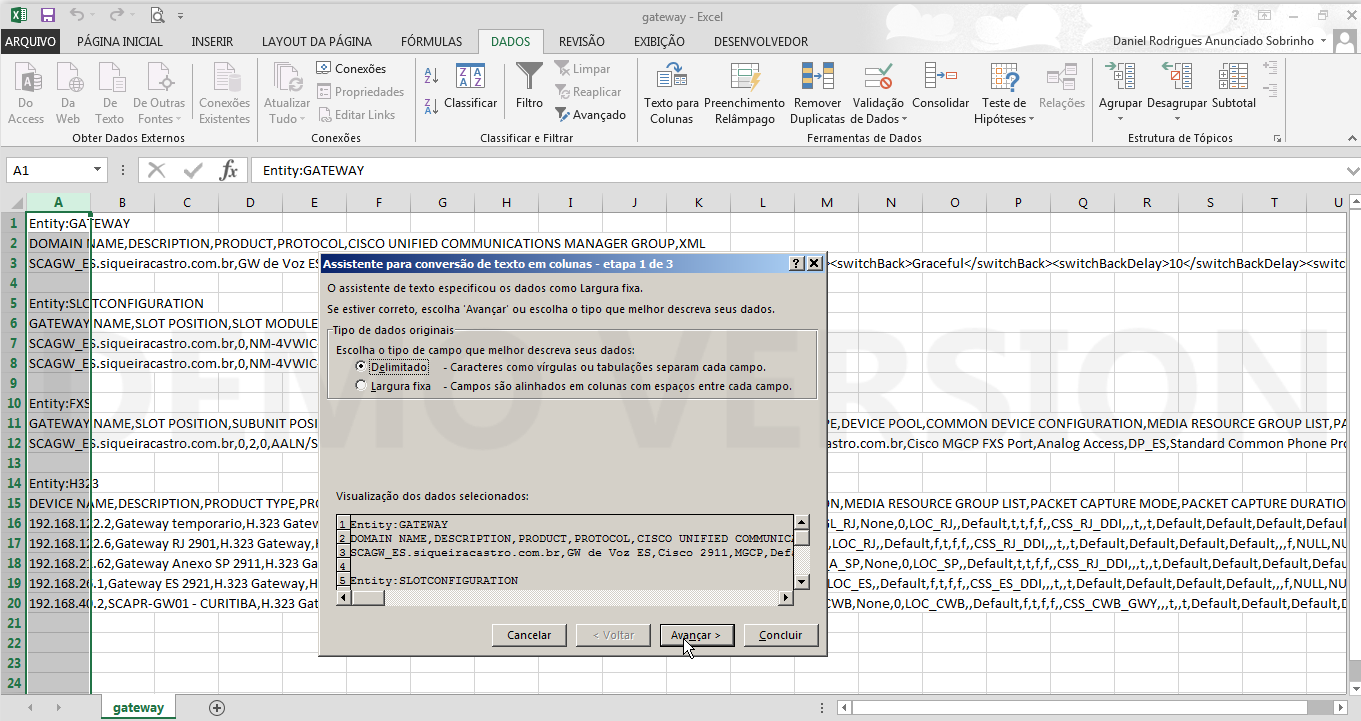1361x721 pixels.
Task: Toggle the Filtro funnel button
Action: 529,87
